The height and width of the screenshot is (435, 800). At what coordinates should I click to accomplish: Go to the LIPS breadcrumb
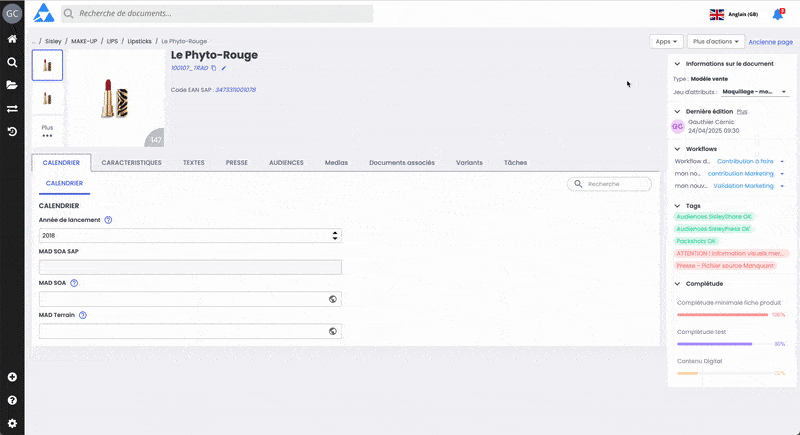tap(112, 41)
